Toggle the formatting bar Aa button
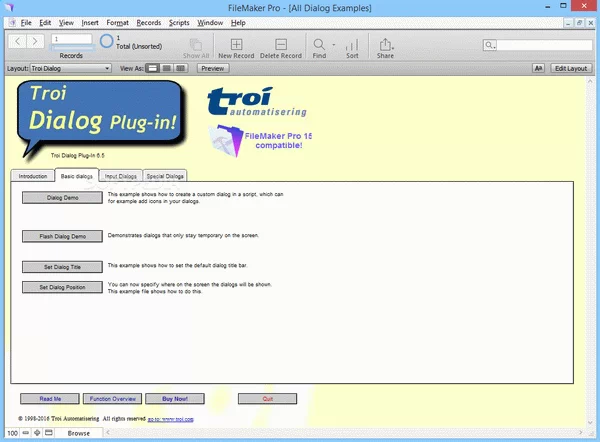The width and height of the screenshot is (600, 442). coord(538,69)
